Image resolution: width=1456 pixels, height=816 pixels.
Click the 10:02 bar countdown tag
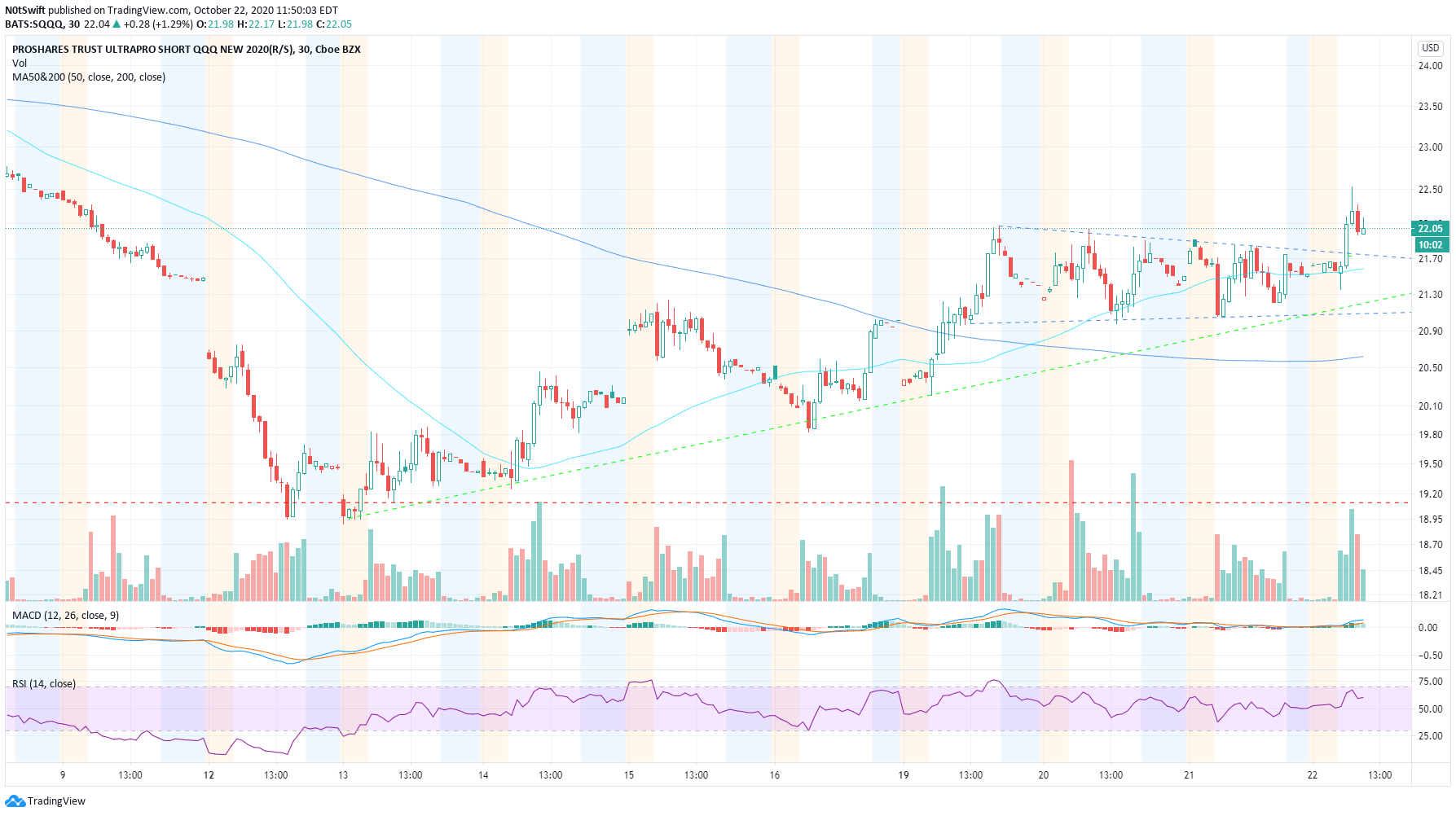(1430, 244)
